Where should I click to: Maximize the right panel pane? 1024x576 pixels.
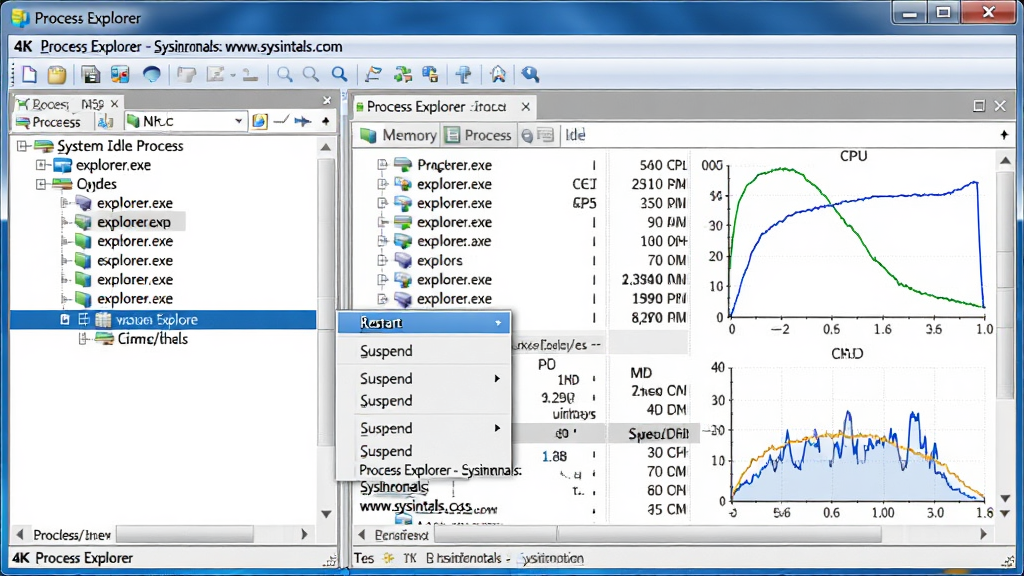pos(978,106)
